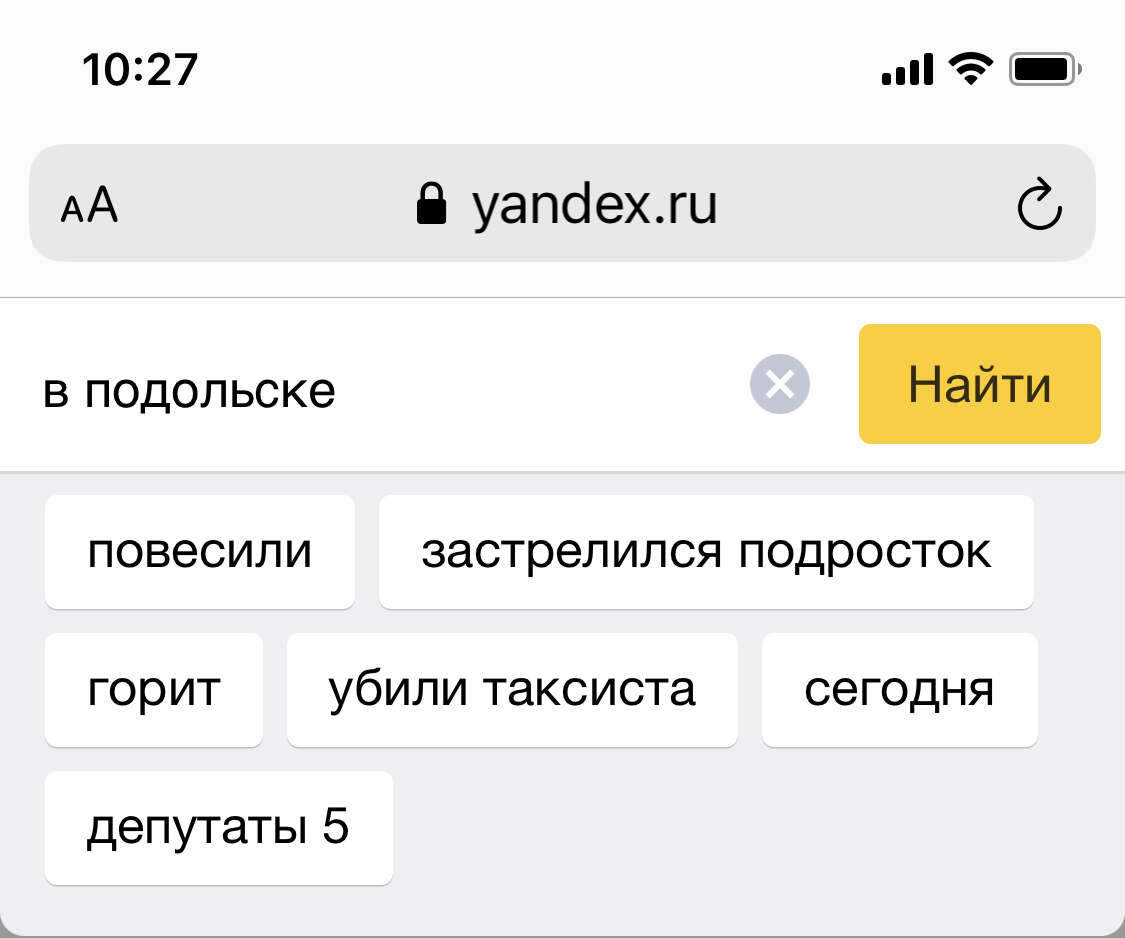1125x938 pixels.
Task: Tap the 'убили таксиста' suggestion
Action: pos(512,690)
